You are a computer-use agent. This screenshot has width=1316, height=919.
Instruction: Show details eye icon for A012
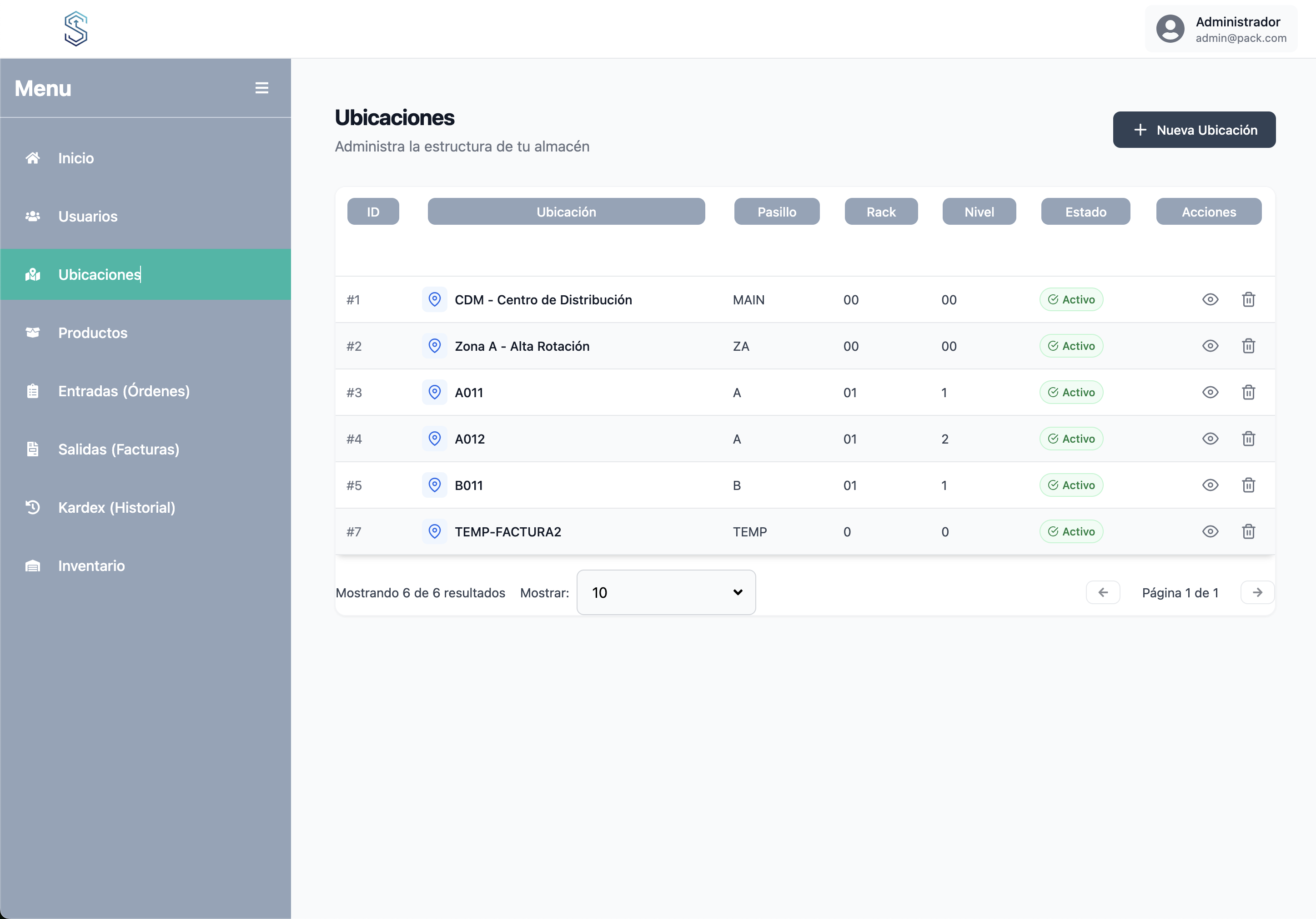coord(1210,439)
